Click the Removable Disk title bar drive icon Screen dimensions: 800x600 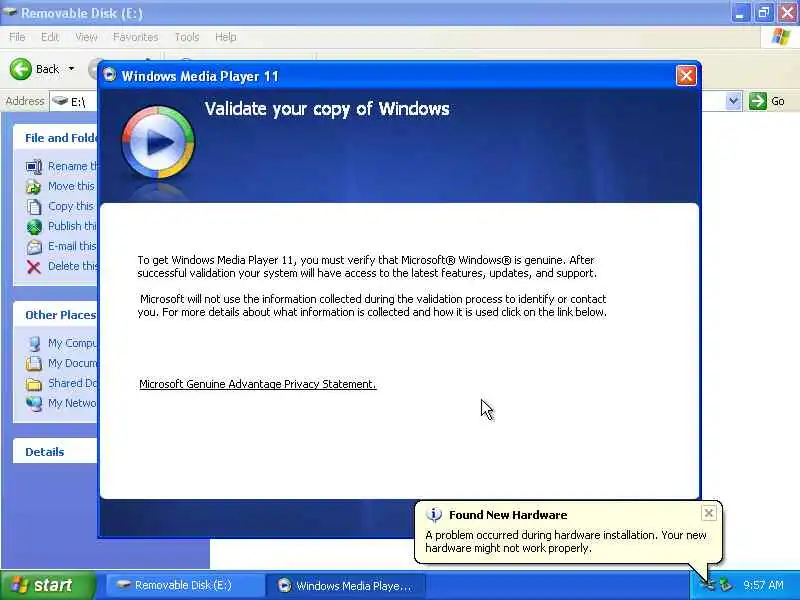coord(10,12)
